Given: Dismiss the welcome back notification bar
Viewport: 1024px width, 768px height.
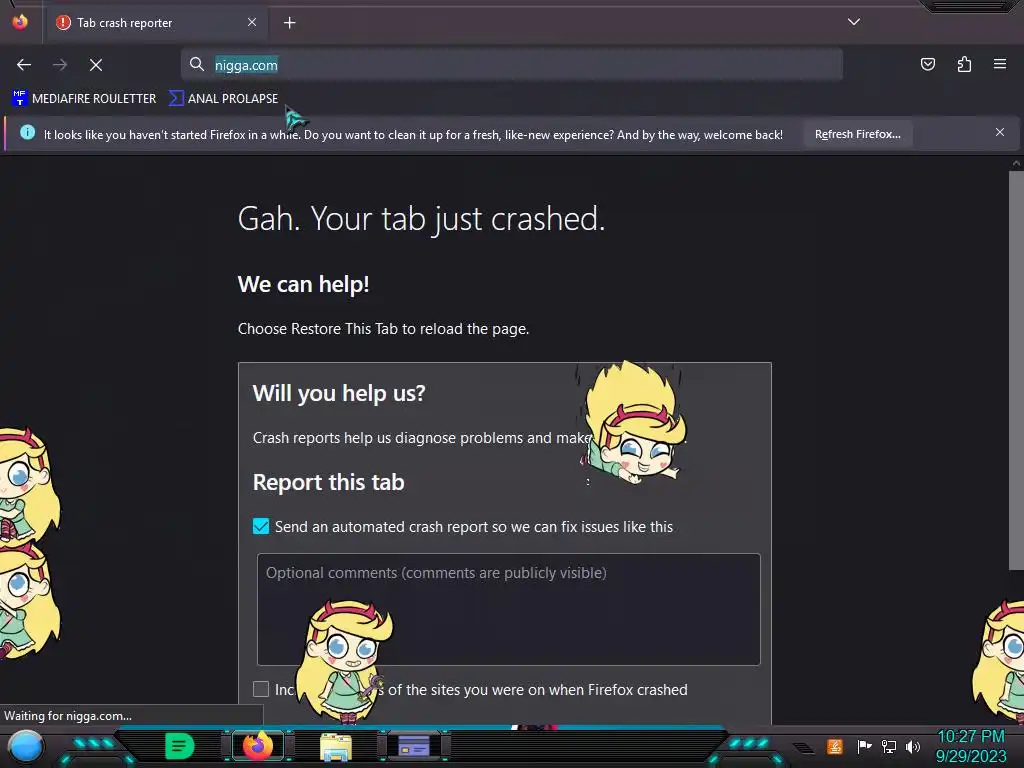Looking at the screenshot, I should tap(1000, 132).
